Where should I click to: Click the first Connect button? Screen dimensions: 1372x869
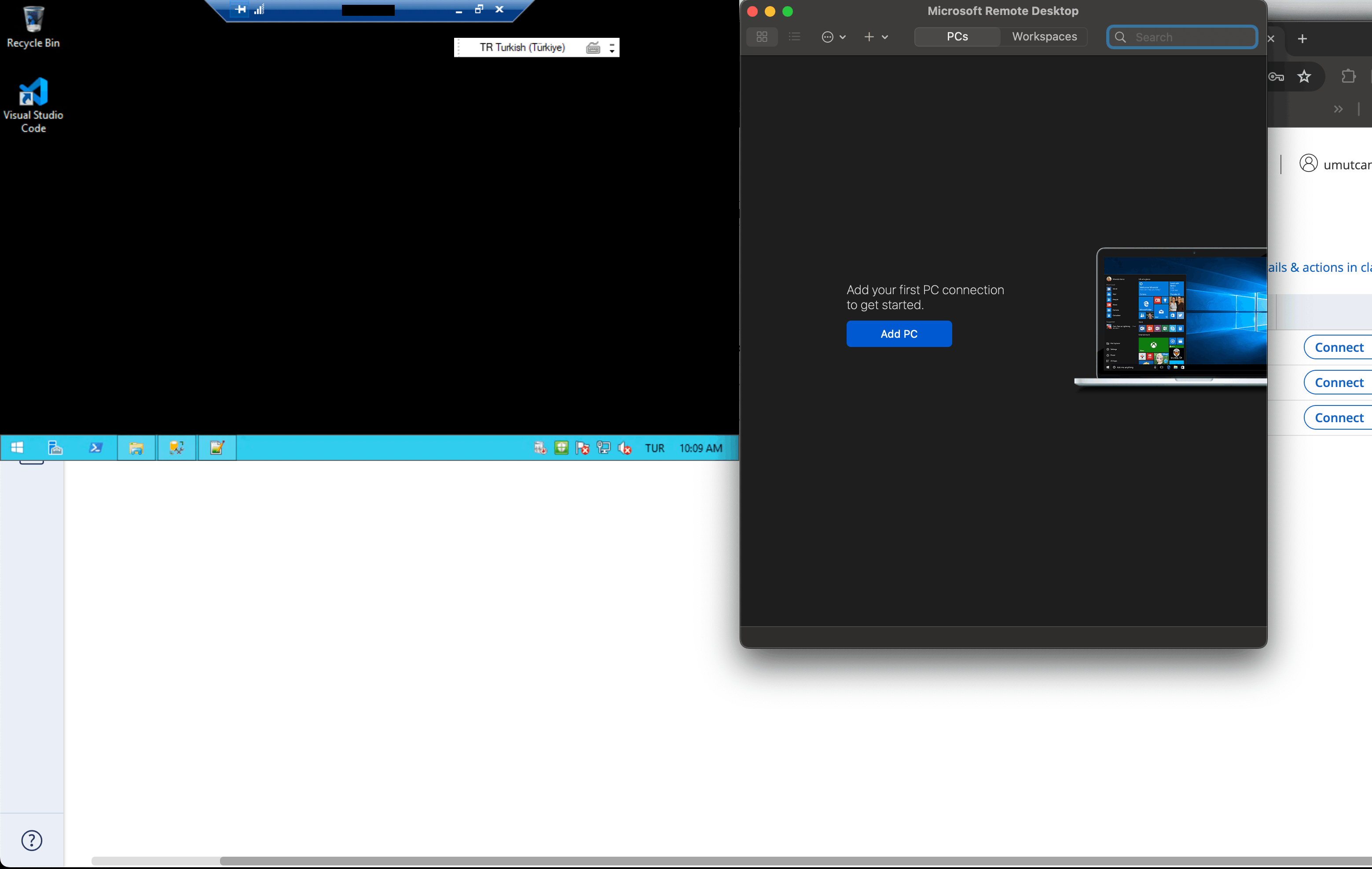(x=1339, y=347)
